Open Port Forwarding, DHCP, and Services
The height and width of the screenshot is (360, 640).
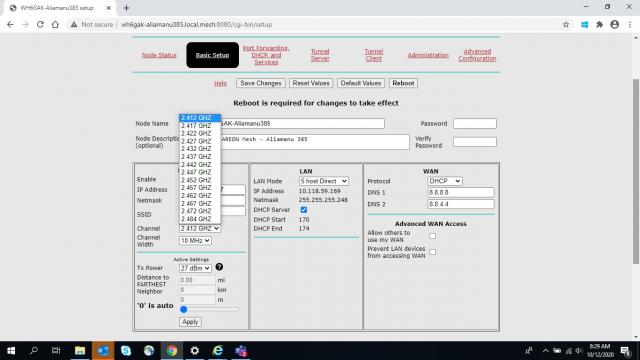click(x=266, y=55)
